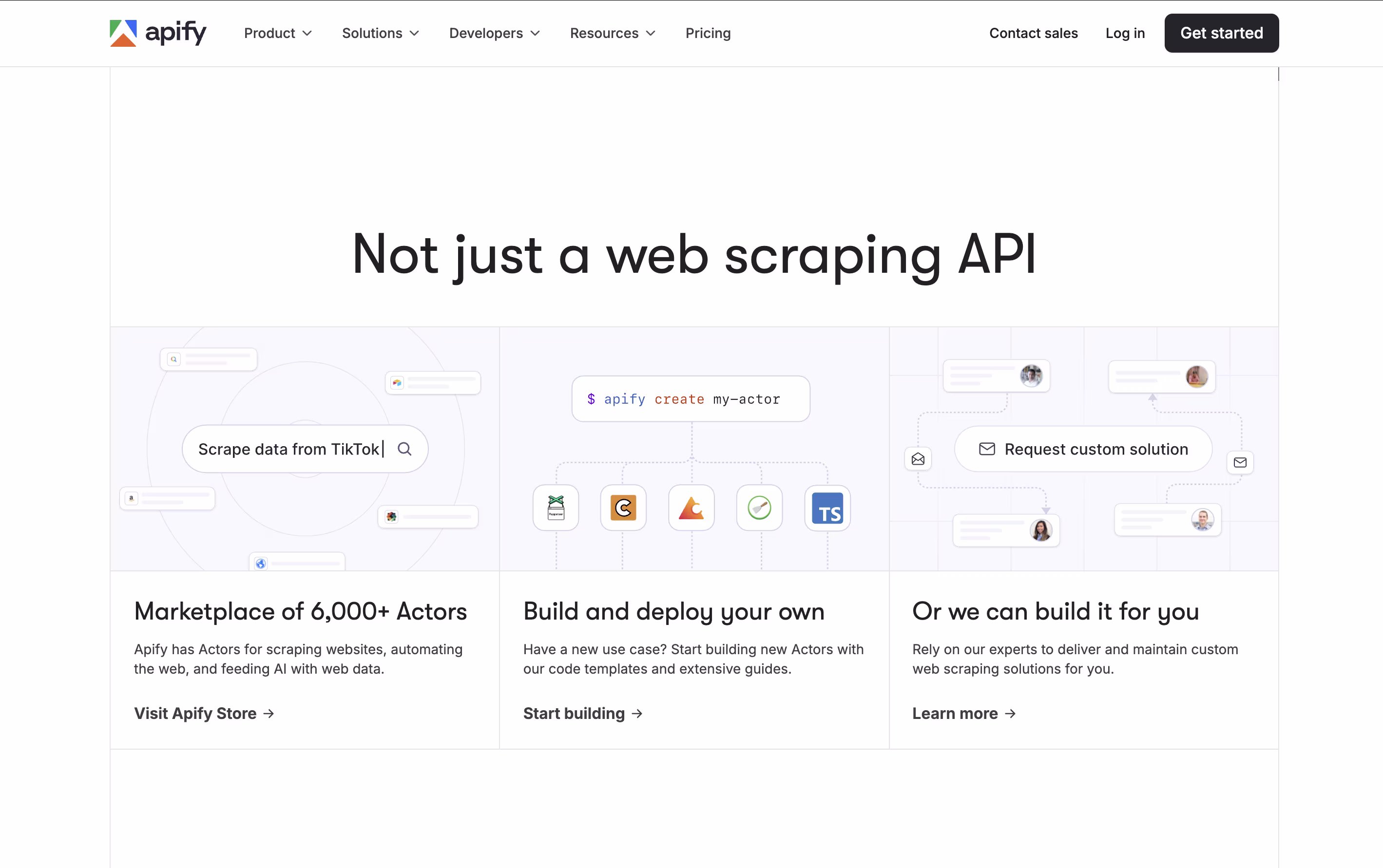
Task: Click text starting Apify has Actors for scraping websites
Action: (298, 659)
